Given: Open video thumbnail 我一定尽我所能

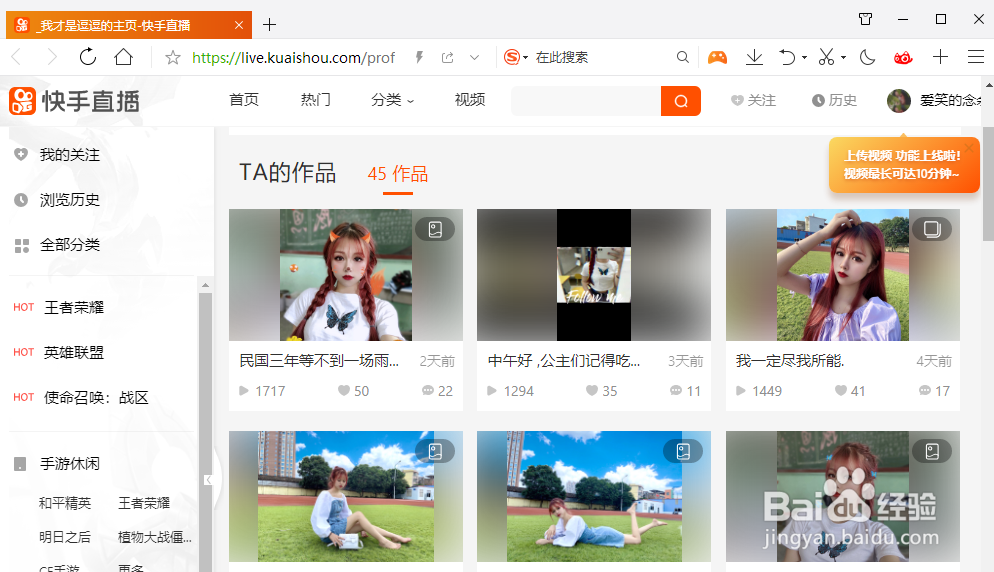Looking at the screenshot, I should [842, 275].
